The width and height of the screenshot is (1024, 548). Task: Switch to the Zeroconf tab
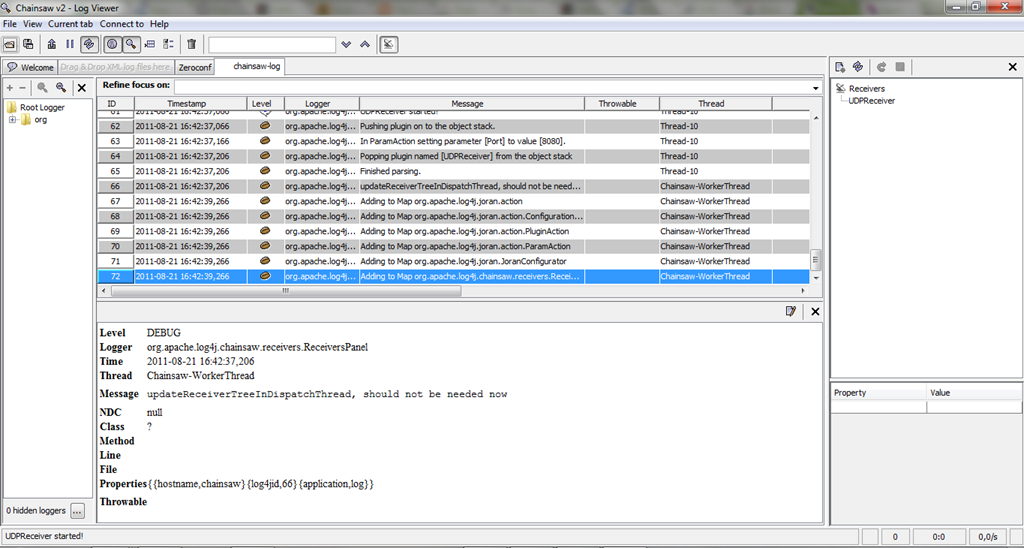[195, 67]
